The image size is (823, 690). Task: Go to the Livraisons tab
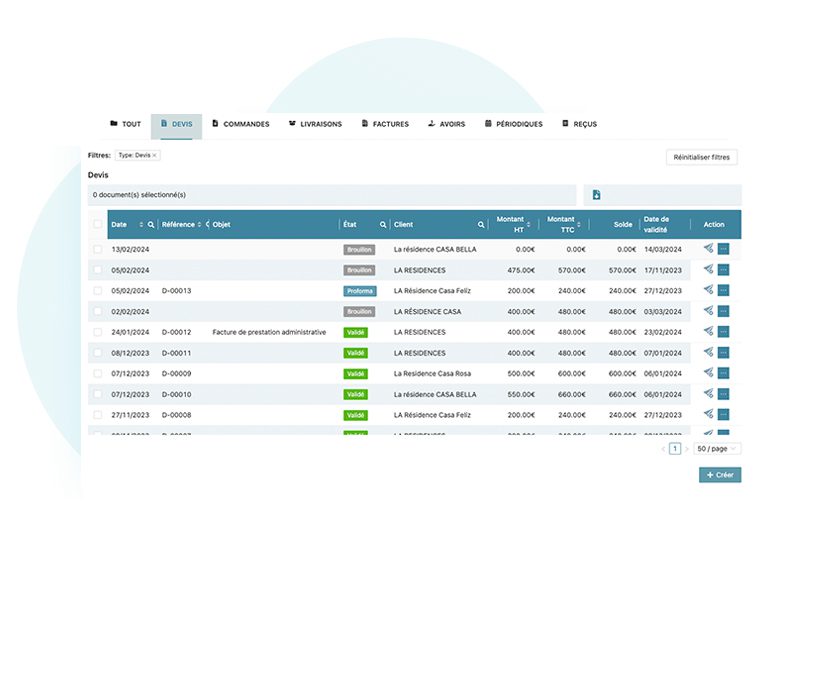pyautogui.click(x=315, y=124)
